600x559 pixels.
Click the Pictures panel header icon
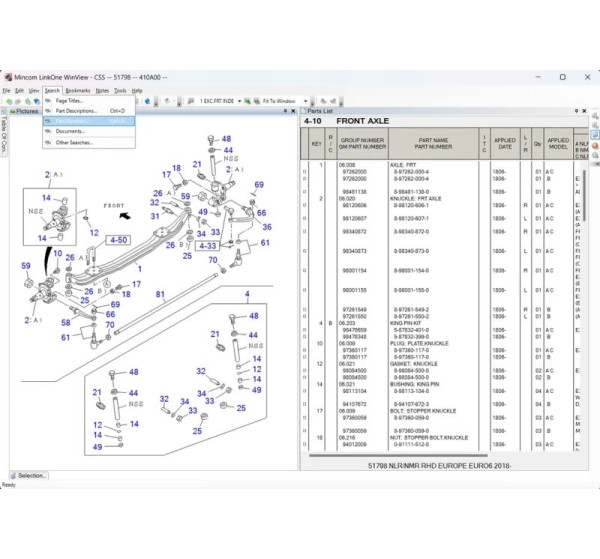(x=12, y=111)
